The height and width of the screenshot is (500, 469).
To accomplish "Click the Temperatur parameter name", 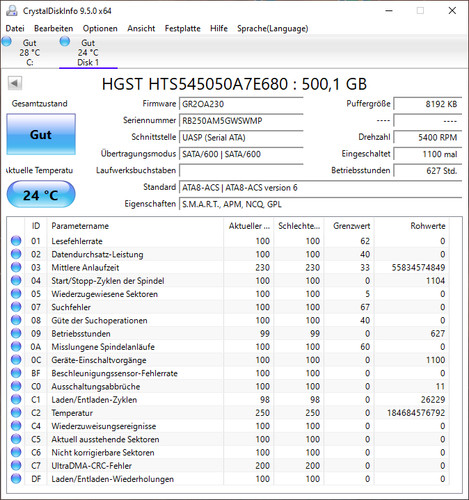I will coord(72,413).
